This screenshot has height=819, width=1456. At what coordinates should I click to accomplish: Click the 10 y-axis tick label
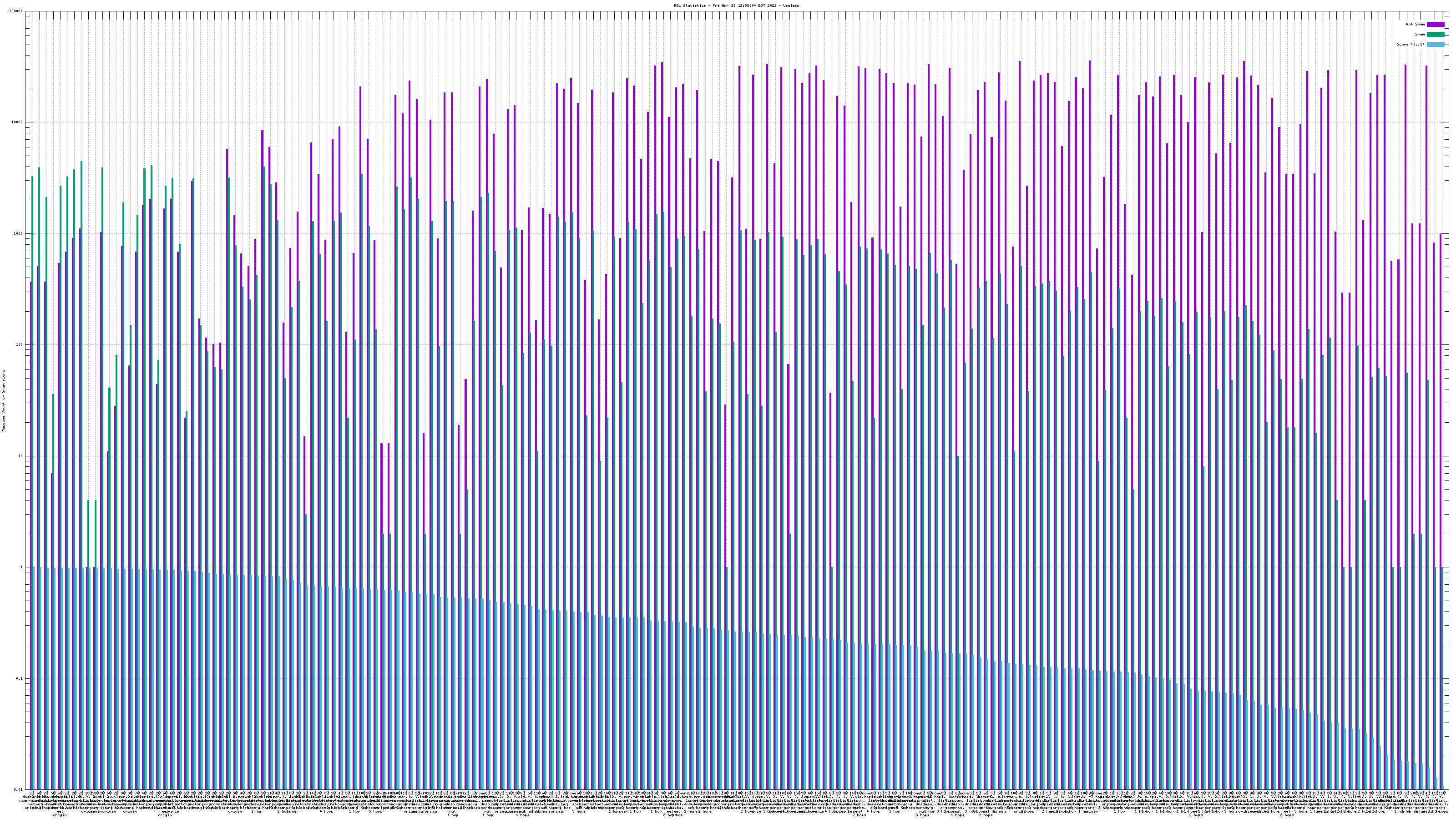[21, 456]
